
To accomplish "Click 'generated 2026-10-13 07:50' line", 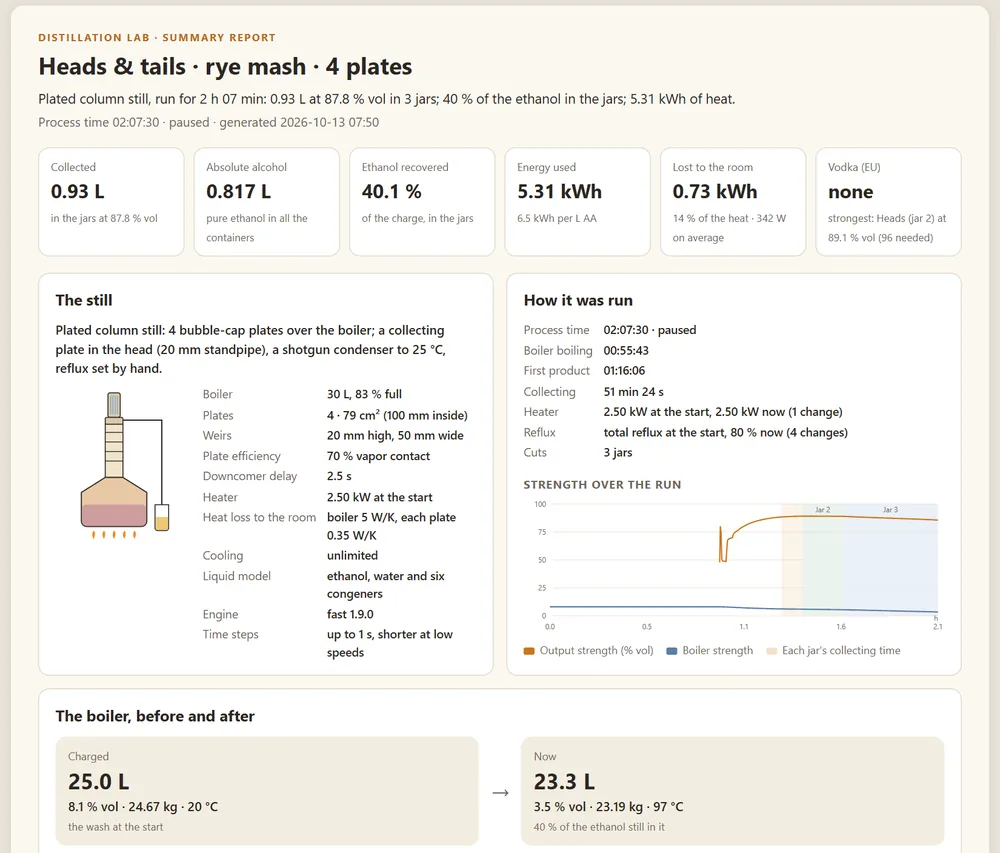I will pyautogui.click(x=299, y=122).
